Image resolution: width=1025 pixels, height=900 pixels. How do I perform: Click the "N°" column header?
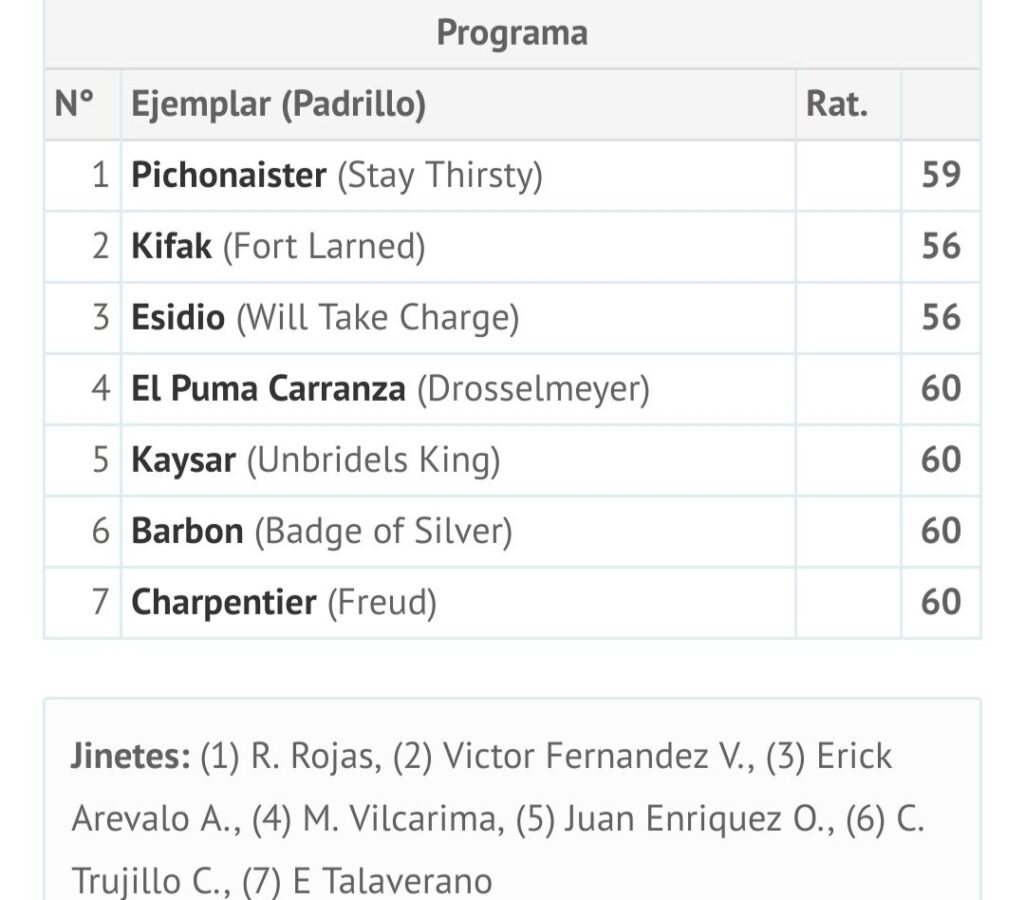click(74, 104)
